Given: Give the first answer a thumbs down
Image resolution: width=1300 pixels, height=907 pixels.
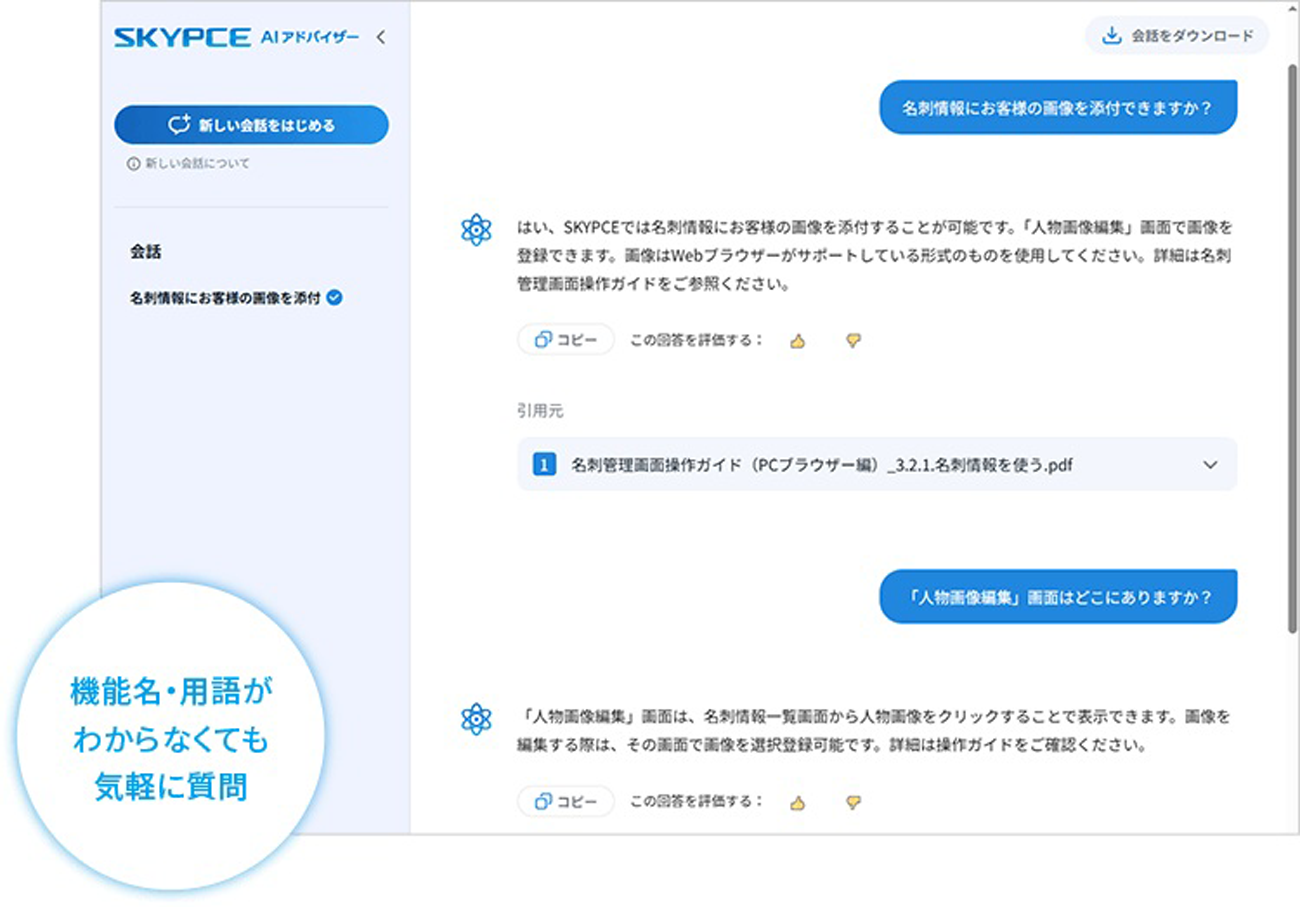Looking at the screenshot, I should (853, 341).
